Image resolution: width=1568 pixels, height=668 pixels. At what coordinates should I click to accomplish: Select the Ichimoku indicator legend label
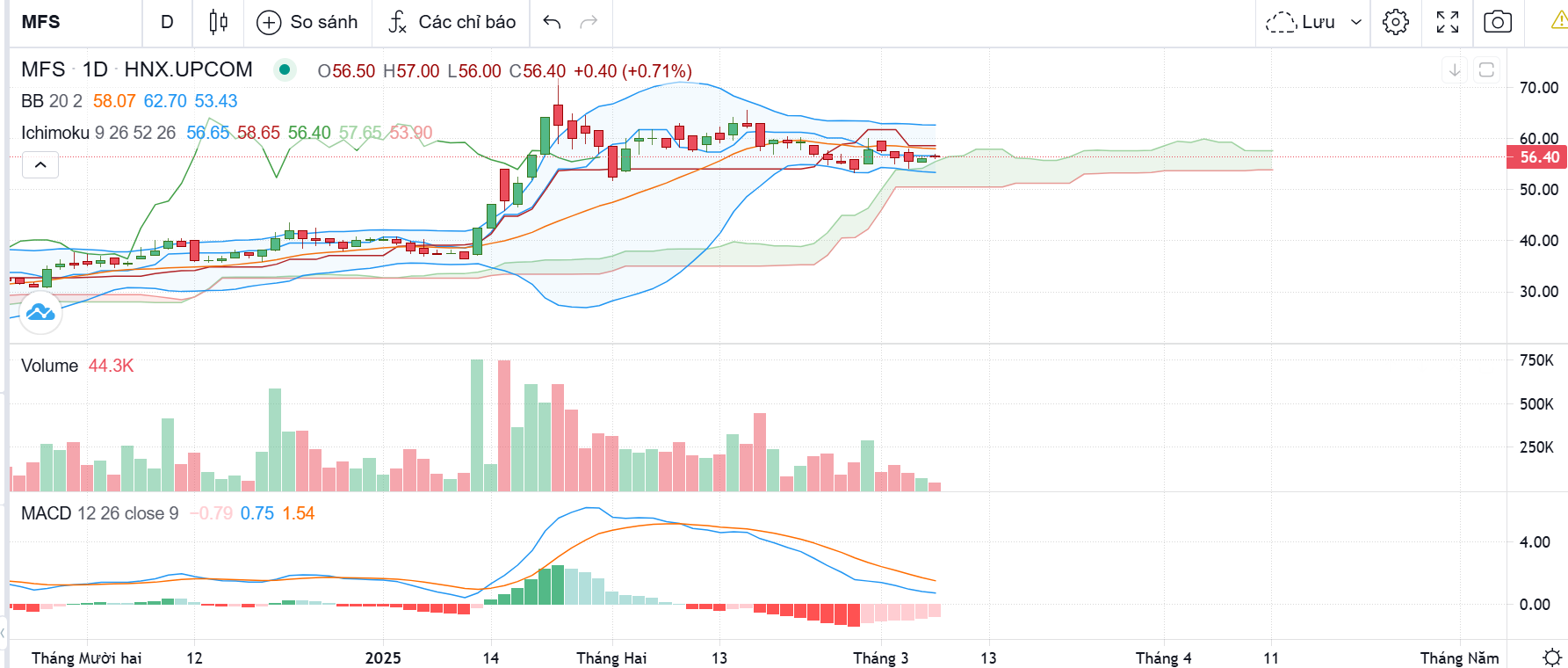pos(55,133)
